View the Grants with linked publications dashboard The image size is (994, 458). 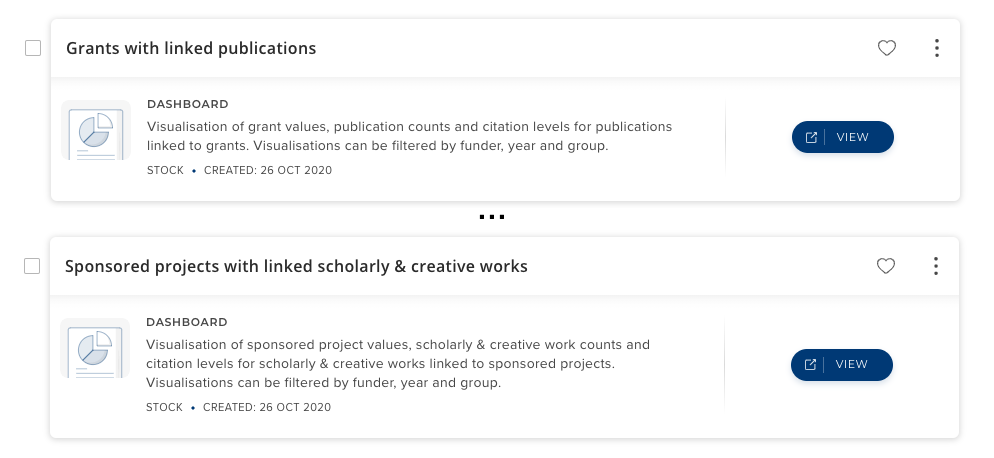point(842,137)
